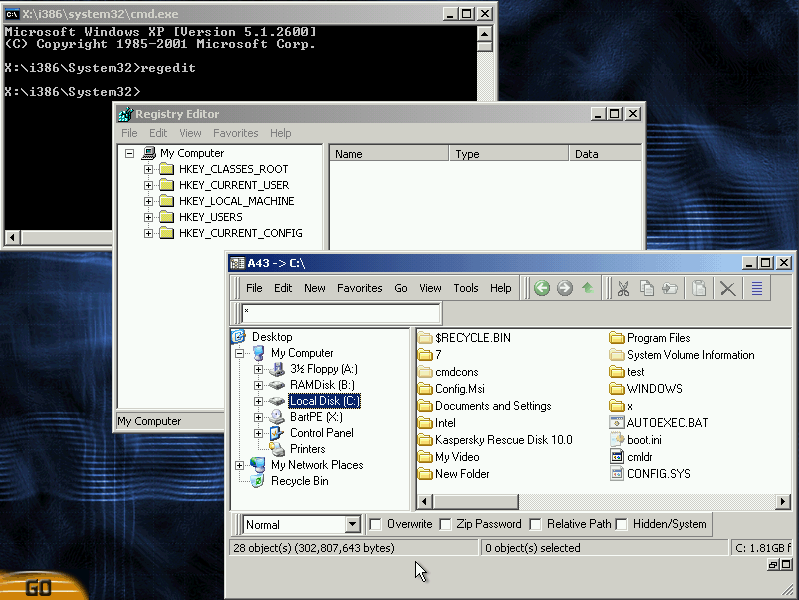Open the Favorites menu in A43

click(359, 288)
